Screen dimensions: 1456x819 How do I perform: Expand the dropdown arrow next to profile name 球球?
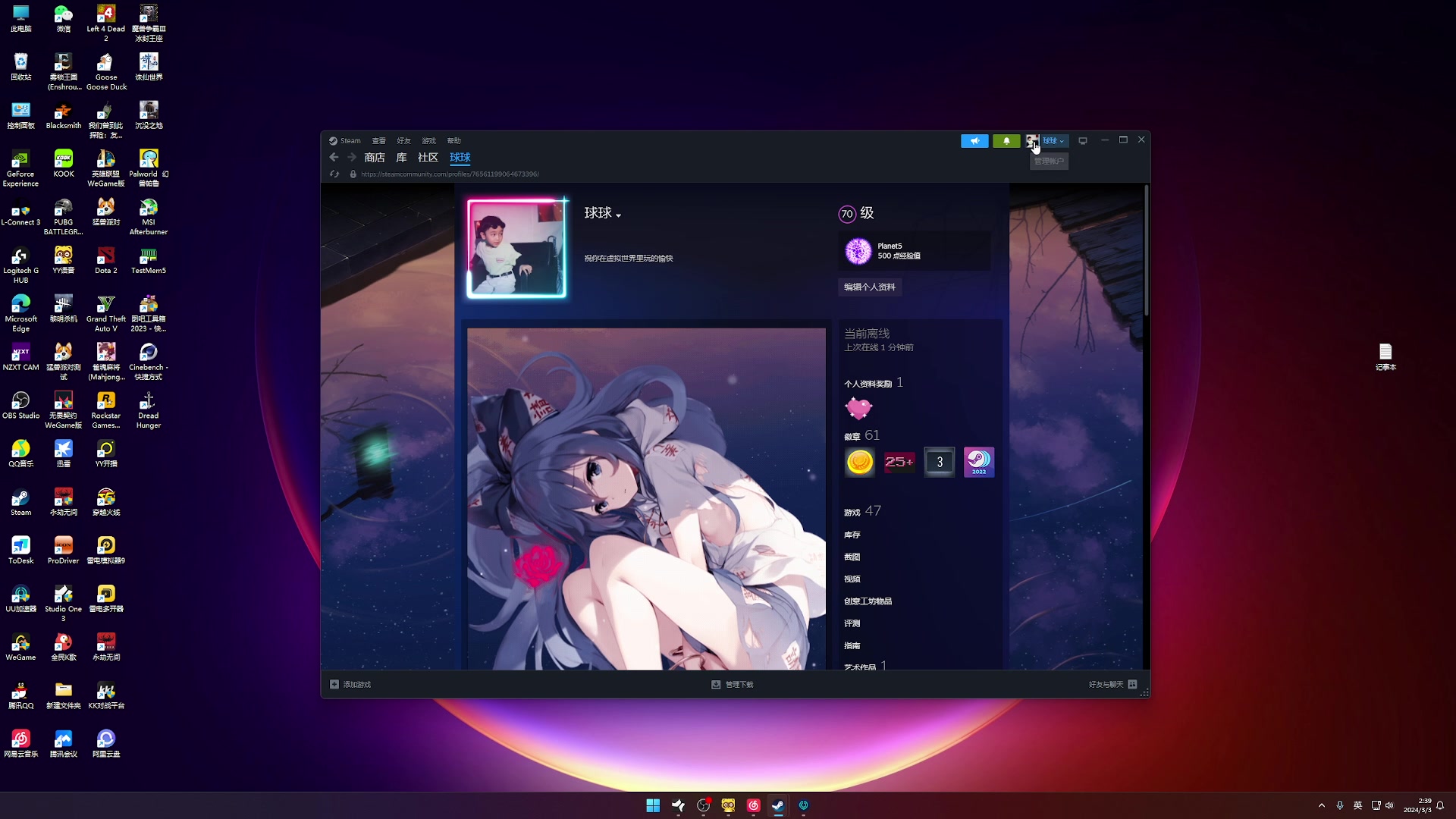pos(619,215)
